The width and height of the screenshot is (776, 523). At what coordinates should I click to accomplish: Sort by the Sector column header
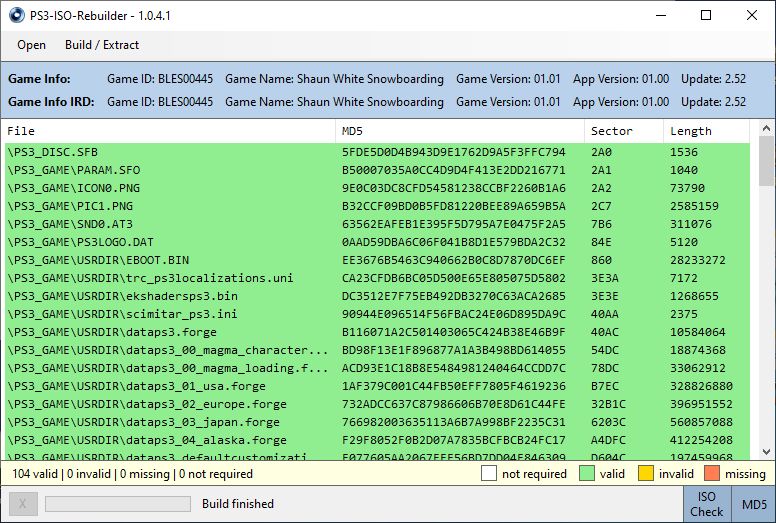624,131
